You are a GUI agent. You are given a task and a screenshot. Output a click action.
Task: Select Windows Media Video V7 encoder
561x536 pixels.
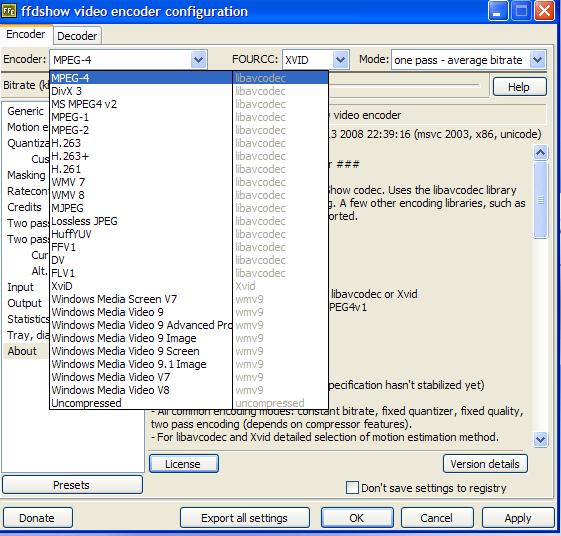pos(189,377)
